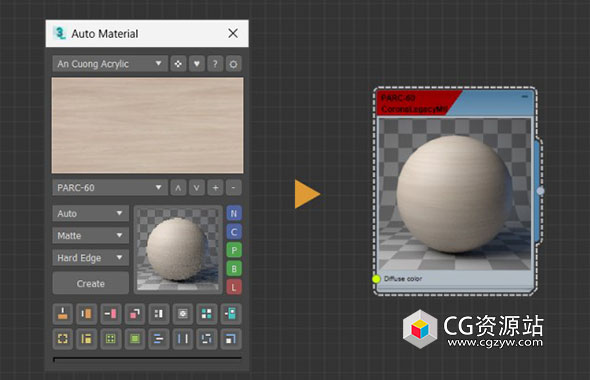Toggle the green P map button
This screenshot has height=380, width=590.
point(234,251)
